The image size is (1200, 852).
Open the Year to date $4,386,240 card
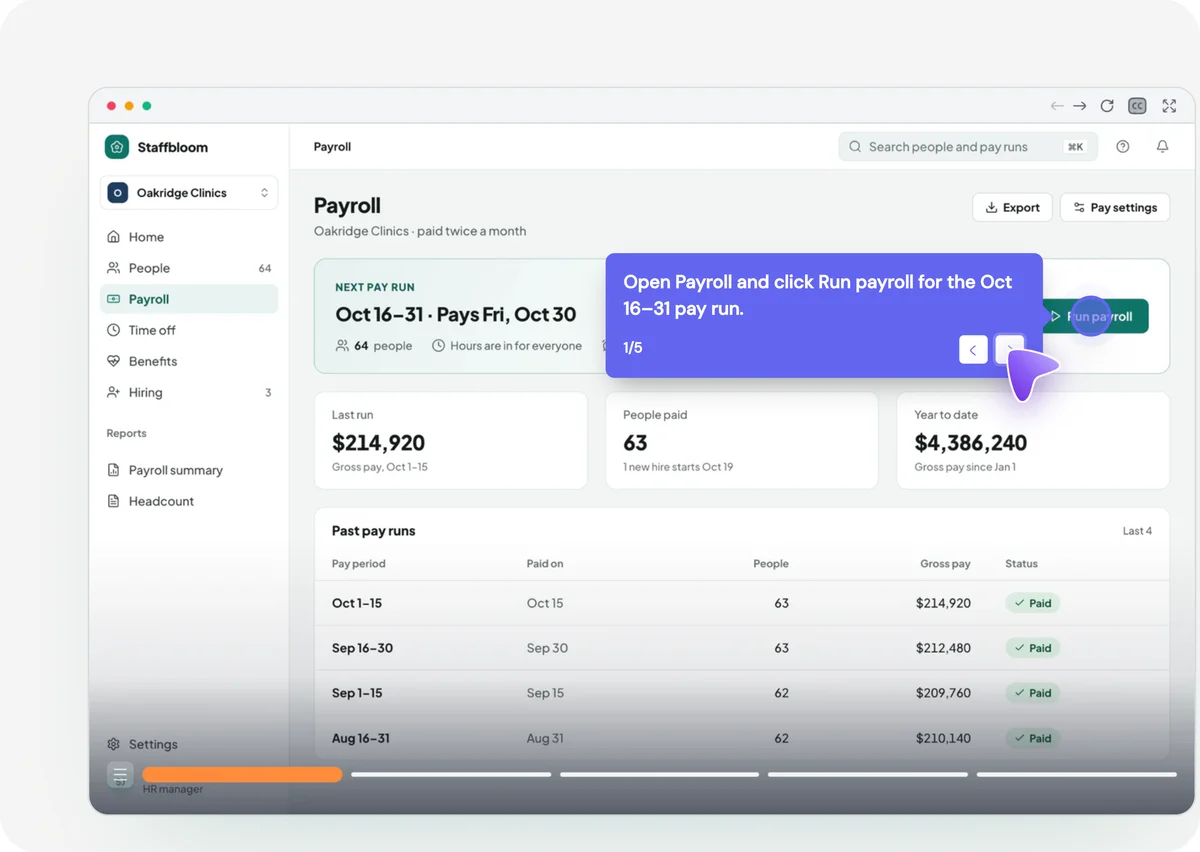point(1033,441)
